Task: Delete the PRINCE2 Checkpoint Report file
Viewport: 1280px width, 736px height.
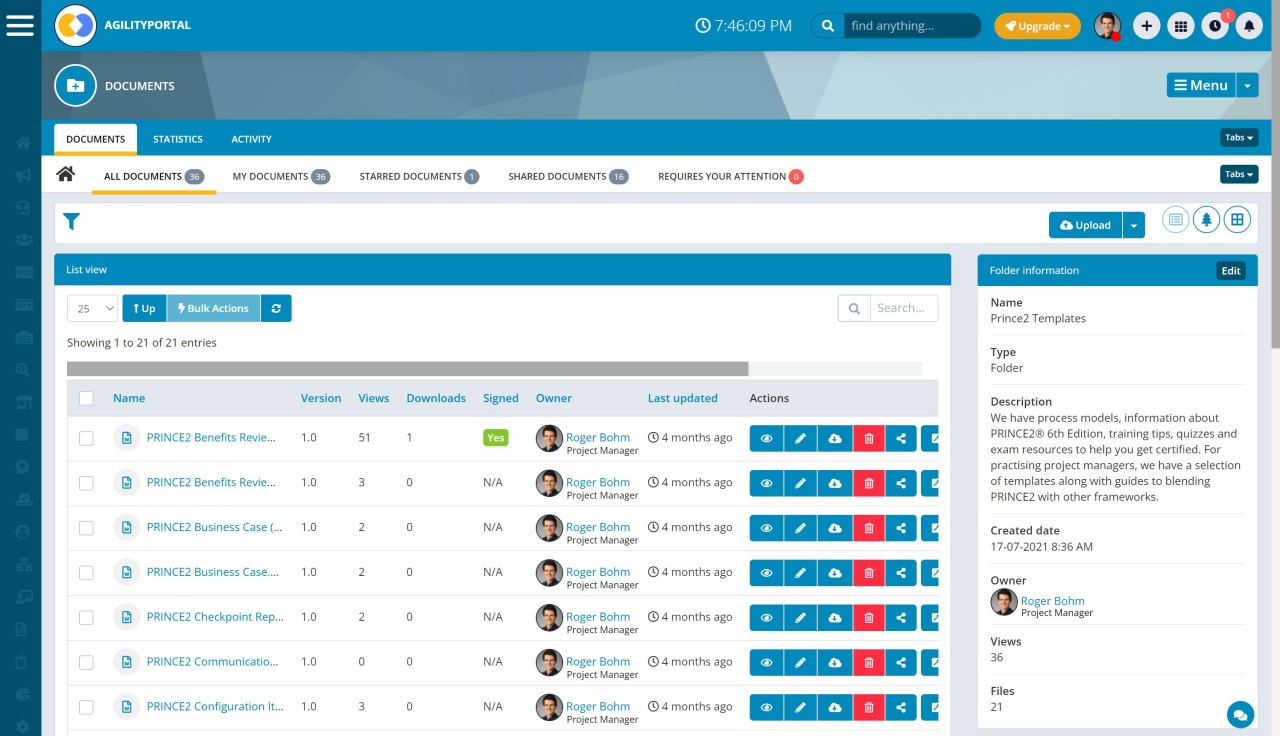Action: [869, 617]
